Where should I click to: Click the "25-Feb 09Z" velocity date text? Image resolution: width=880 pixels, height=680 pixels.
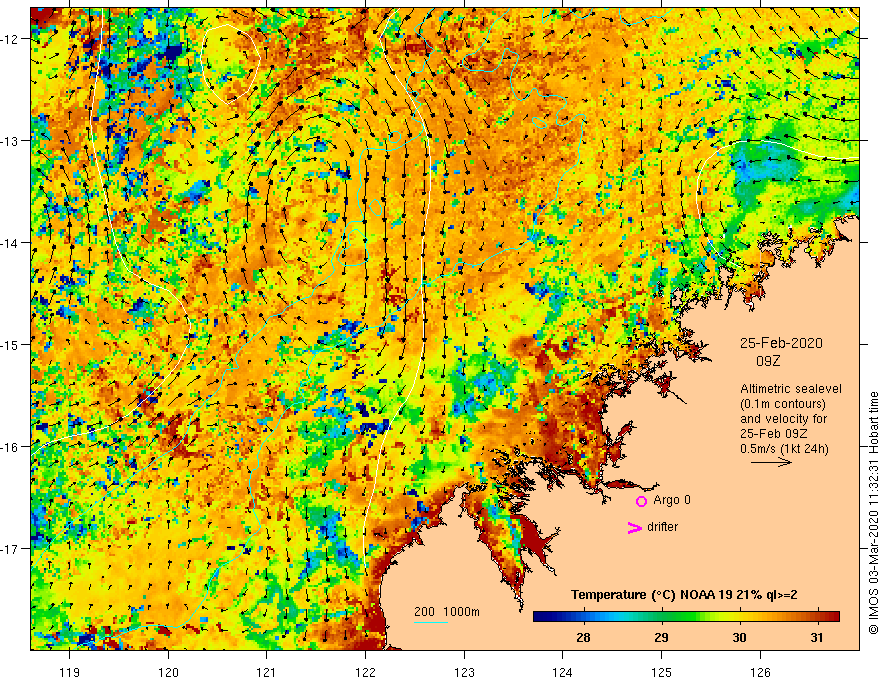coord(773,434)
